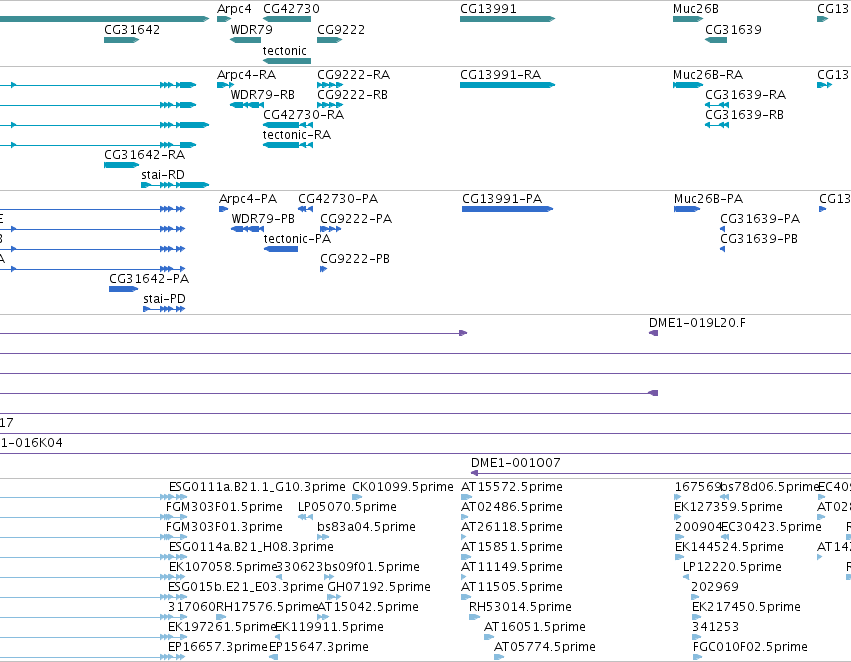This screenshot has height=662, width=851.
Task: Click the AT11149.5prime EST label
Action: 511,568
